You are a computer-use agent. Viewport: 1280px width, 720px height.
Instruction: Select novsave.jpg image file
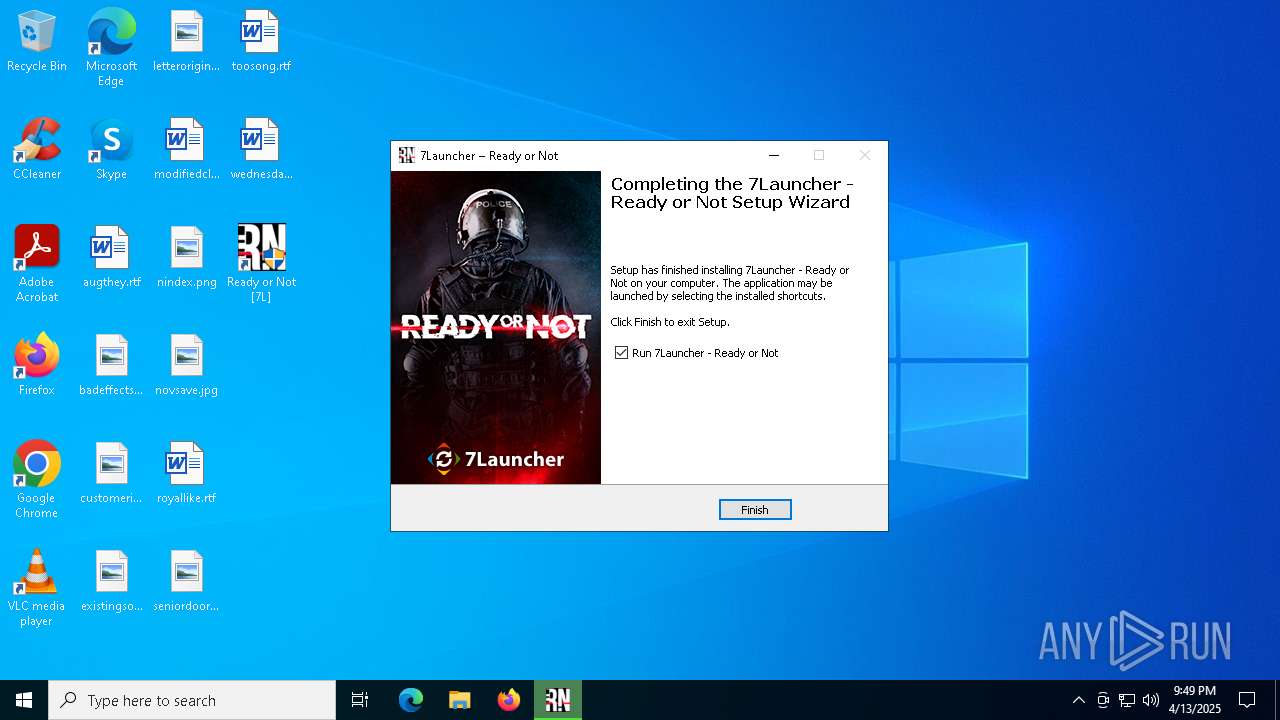pos(186,366)
